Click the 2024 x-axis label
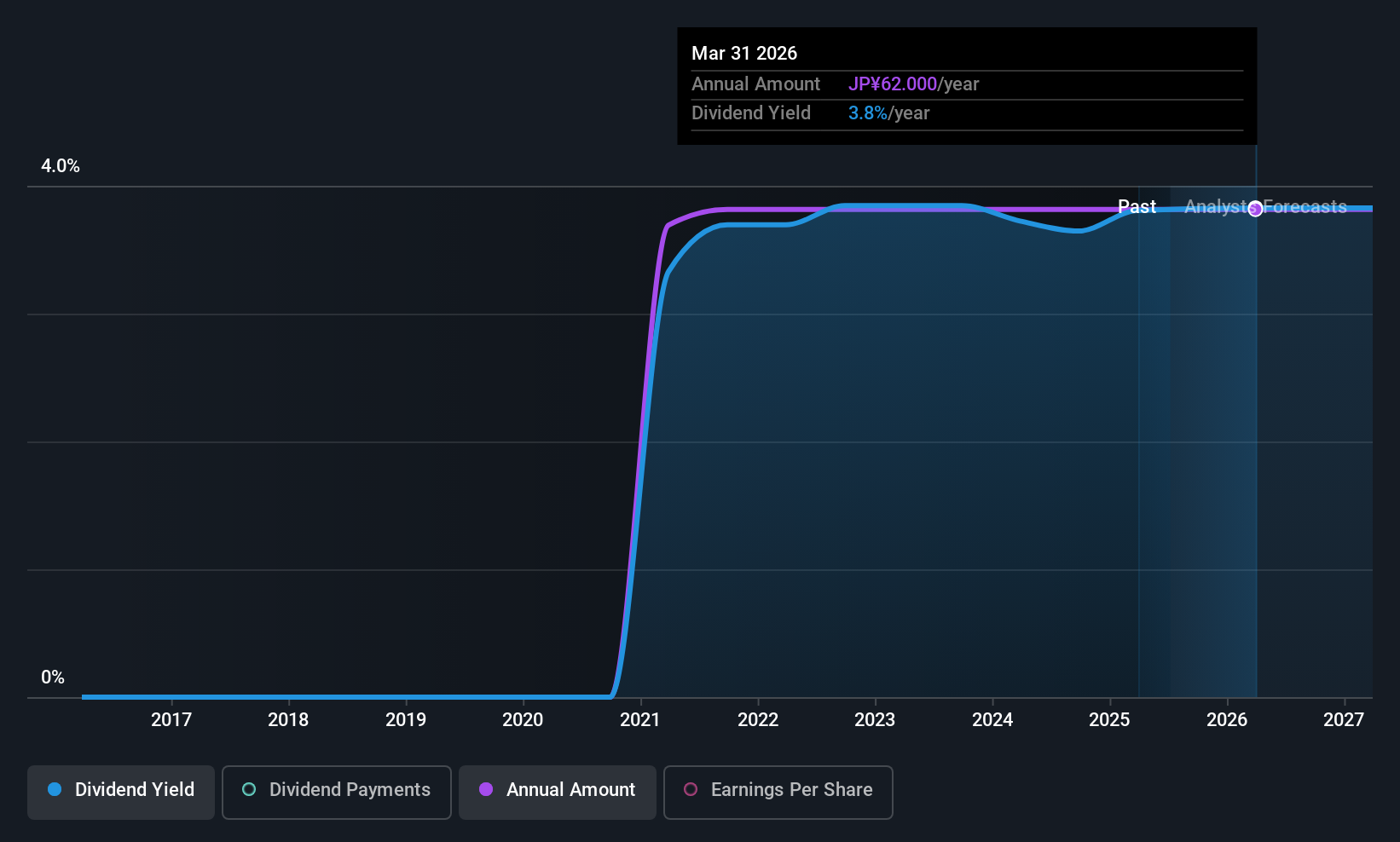Viewport: 1400px width, 842px height. coord(992,720)
